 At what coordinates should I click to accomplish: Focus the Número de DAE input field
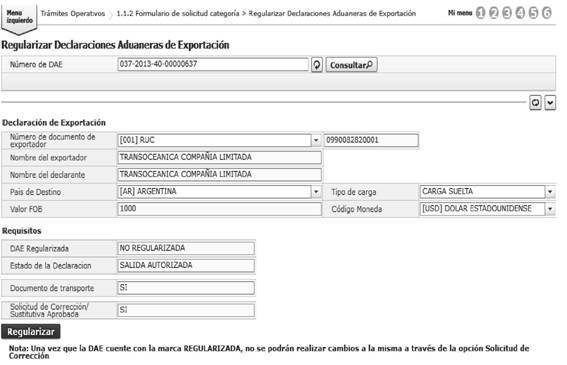tap(213, 64)
